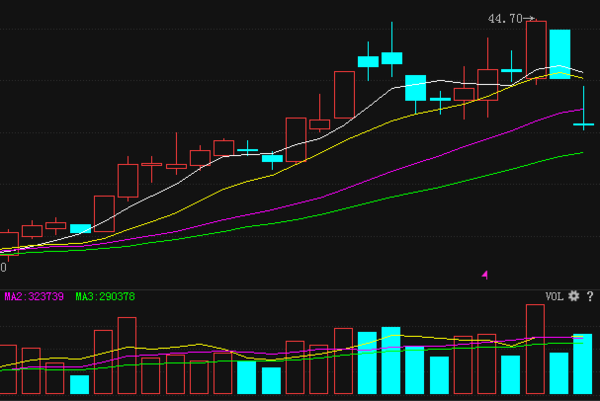Screen dimensions: 600x401
Task: Click the magenta triangle marker below the candles
Action: [485, 275]
